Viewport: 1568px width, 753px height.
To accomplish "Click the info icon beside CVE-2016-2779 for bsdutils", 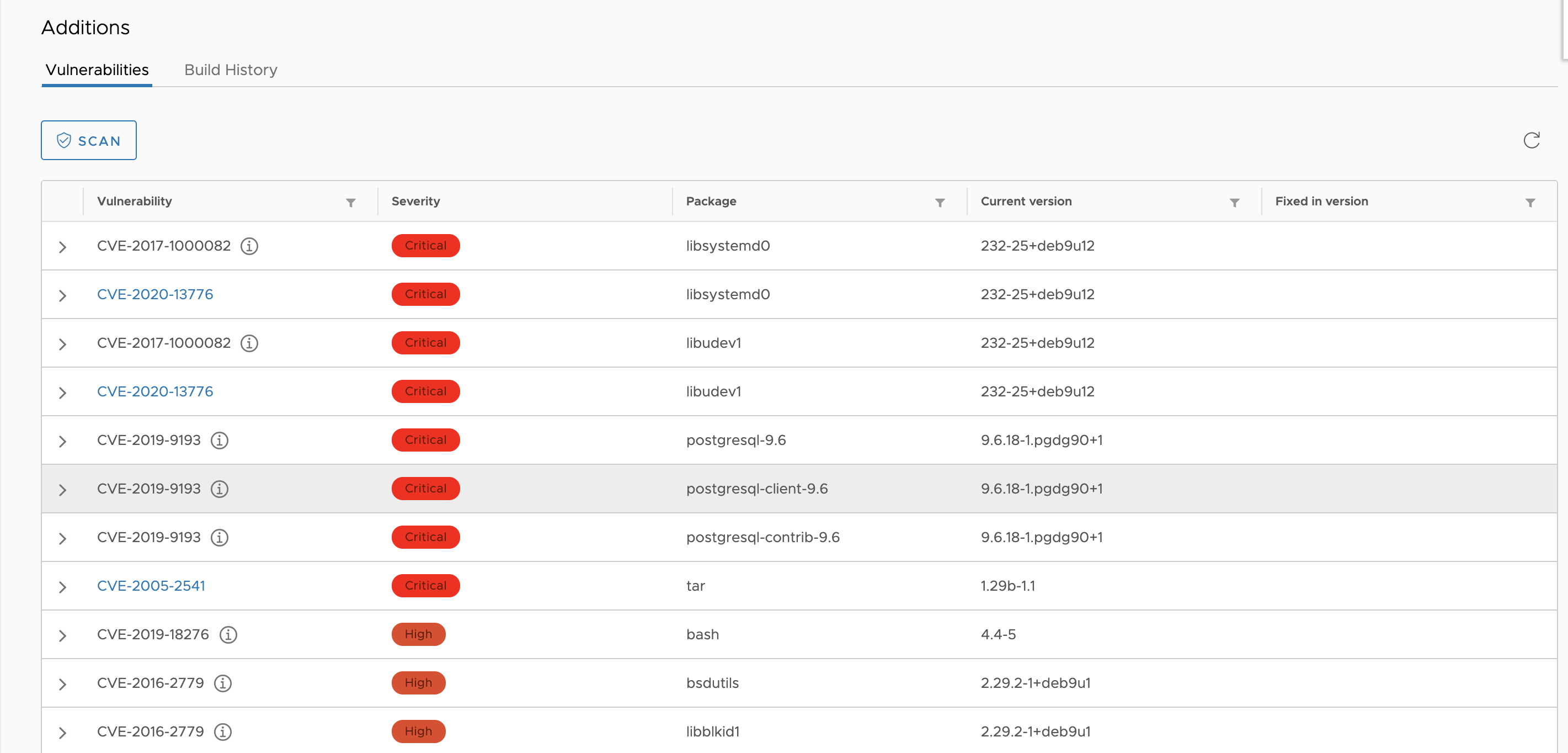I will pos(223,683).
